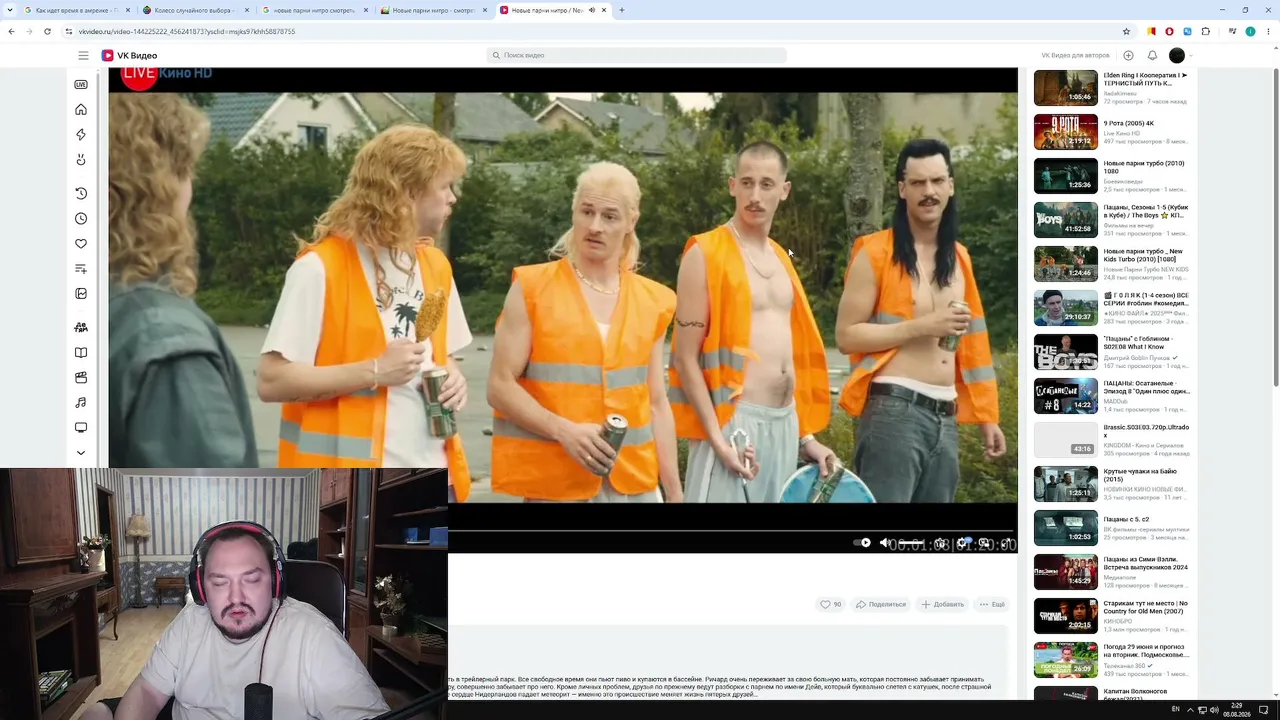The width and height of the screenshot is (1280, 720).
Task: Open the tab search dropdown arrow
Action: (x=11, y=10)
